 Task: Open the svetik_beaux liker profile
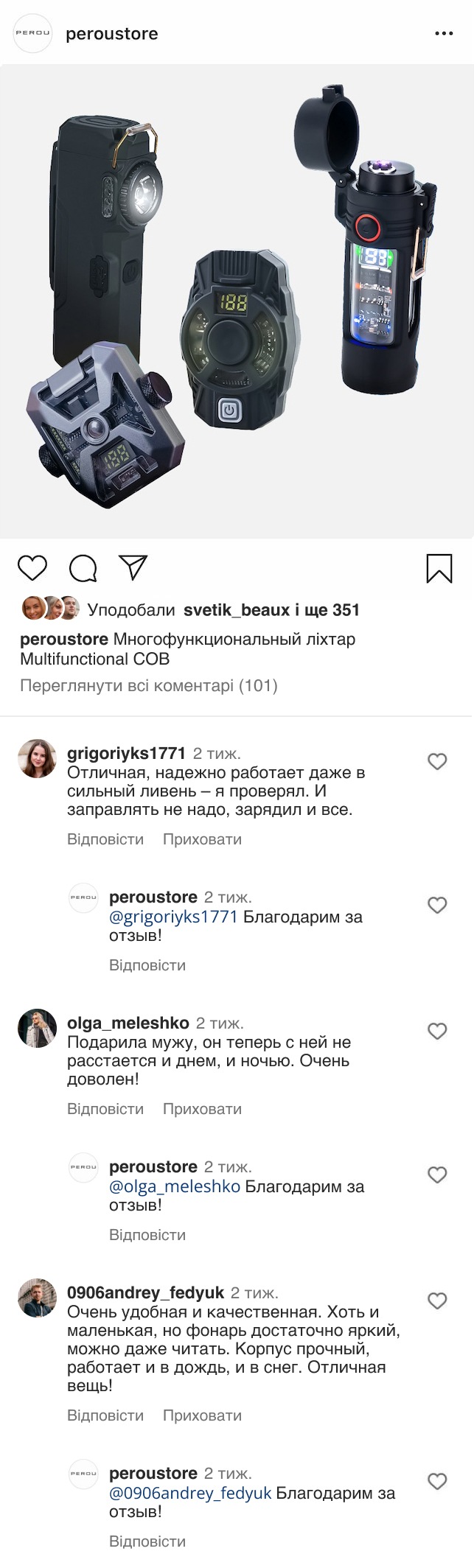click(x=237, y=610)
